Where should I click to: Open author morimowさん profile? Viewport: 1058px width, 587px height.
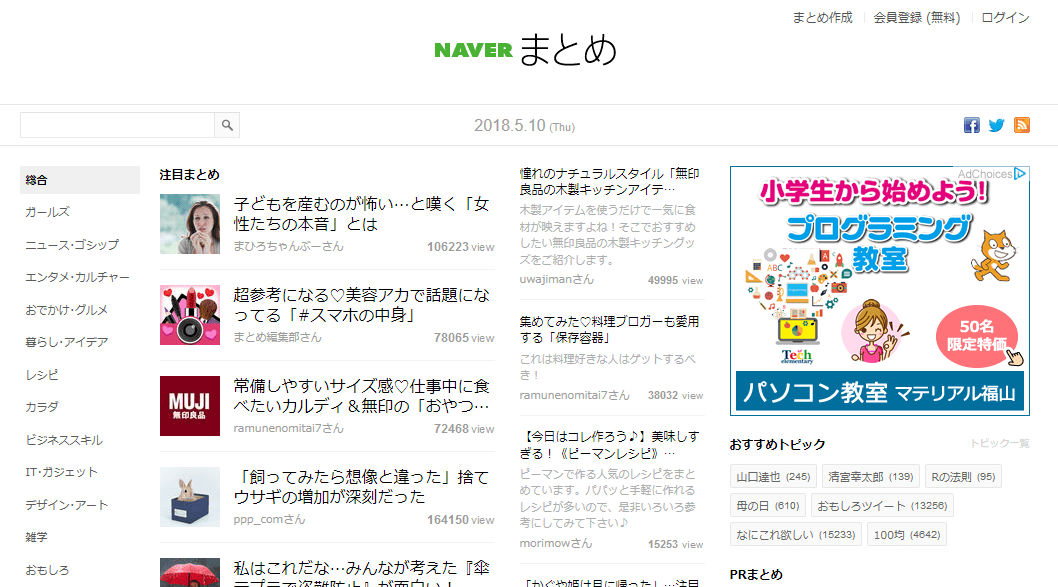tap(556, 543)
